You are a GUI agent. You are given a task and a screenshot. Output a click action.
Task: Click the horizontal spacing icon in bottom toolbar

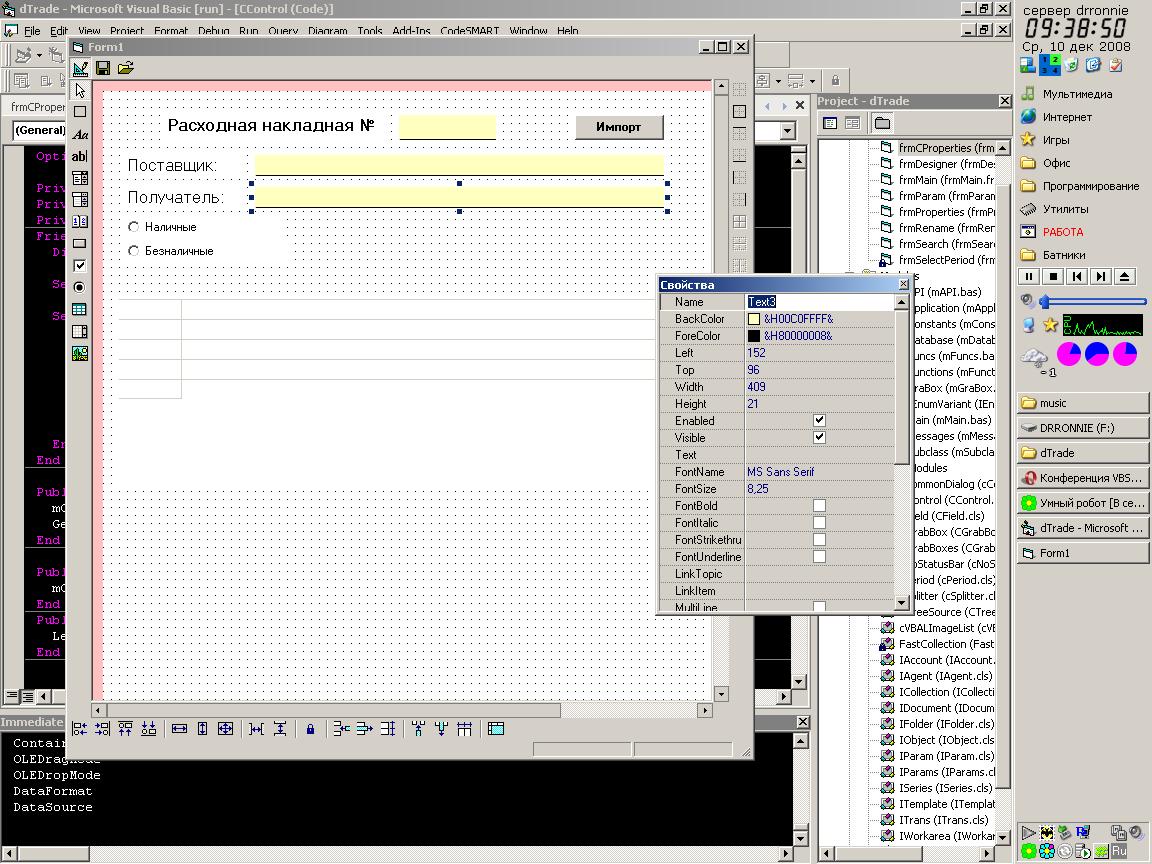[256, 729]
